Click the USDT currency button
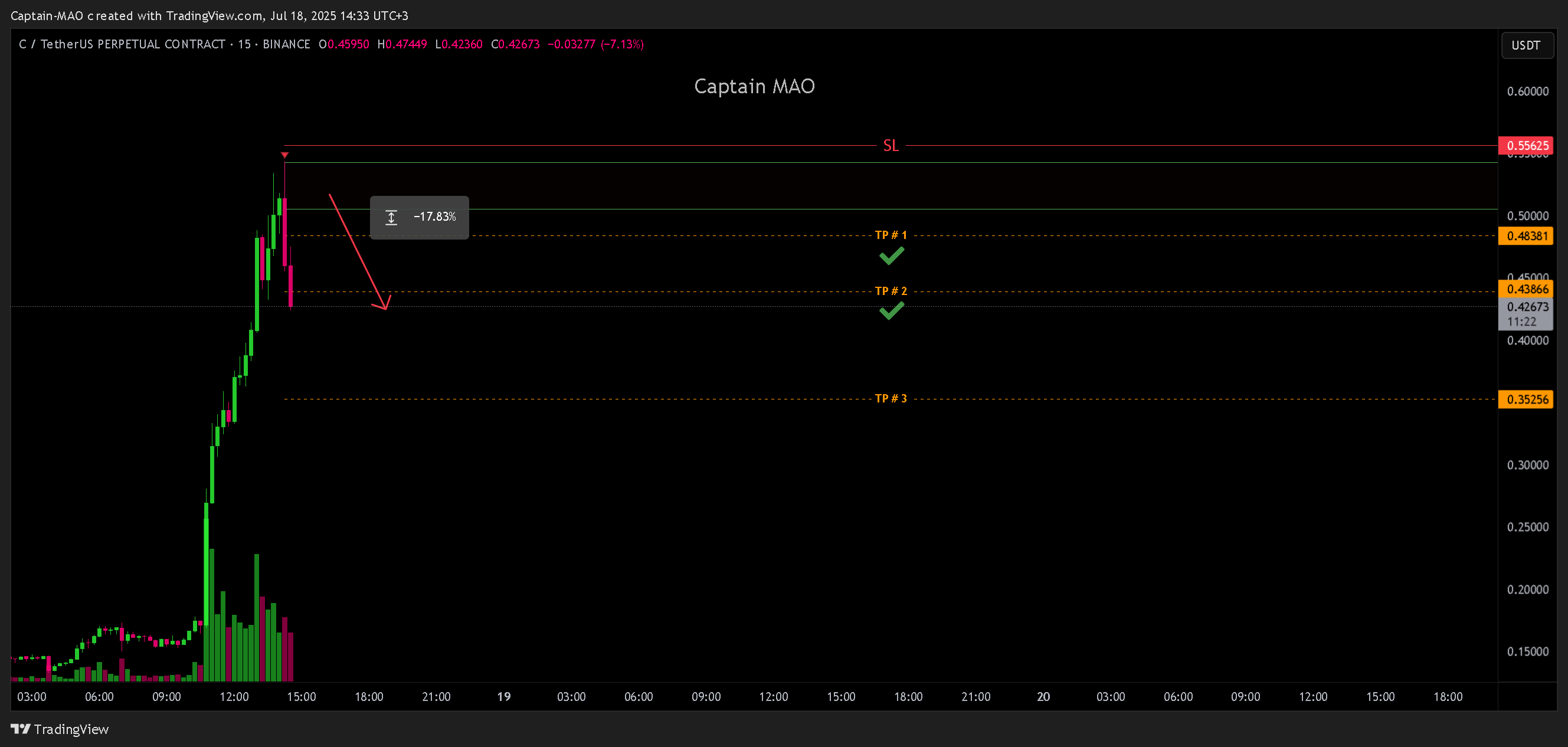 [1527, 45]
